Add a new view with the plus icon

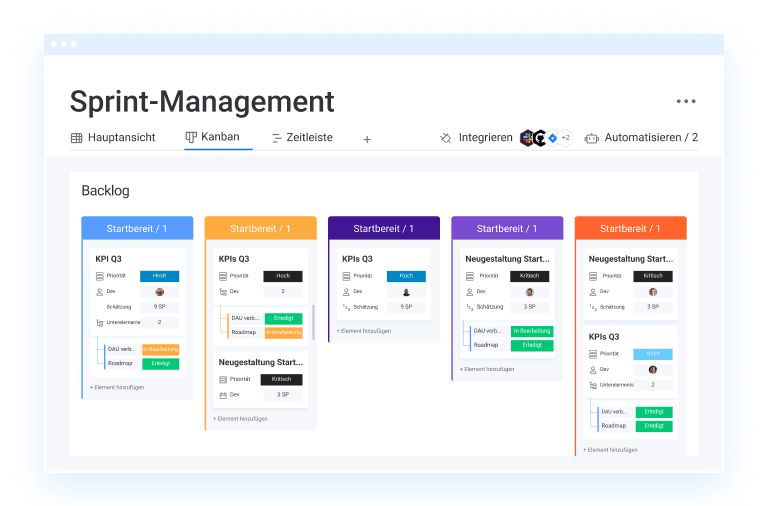pos(367,140)
